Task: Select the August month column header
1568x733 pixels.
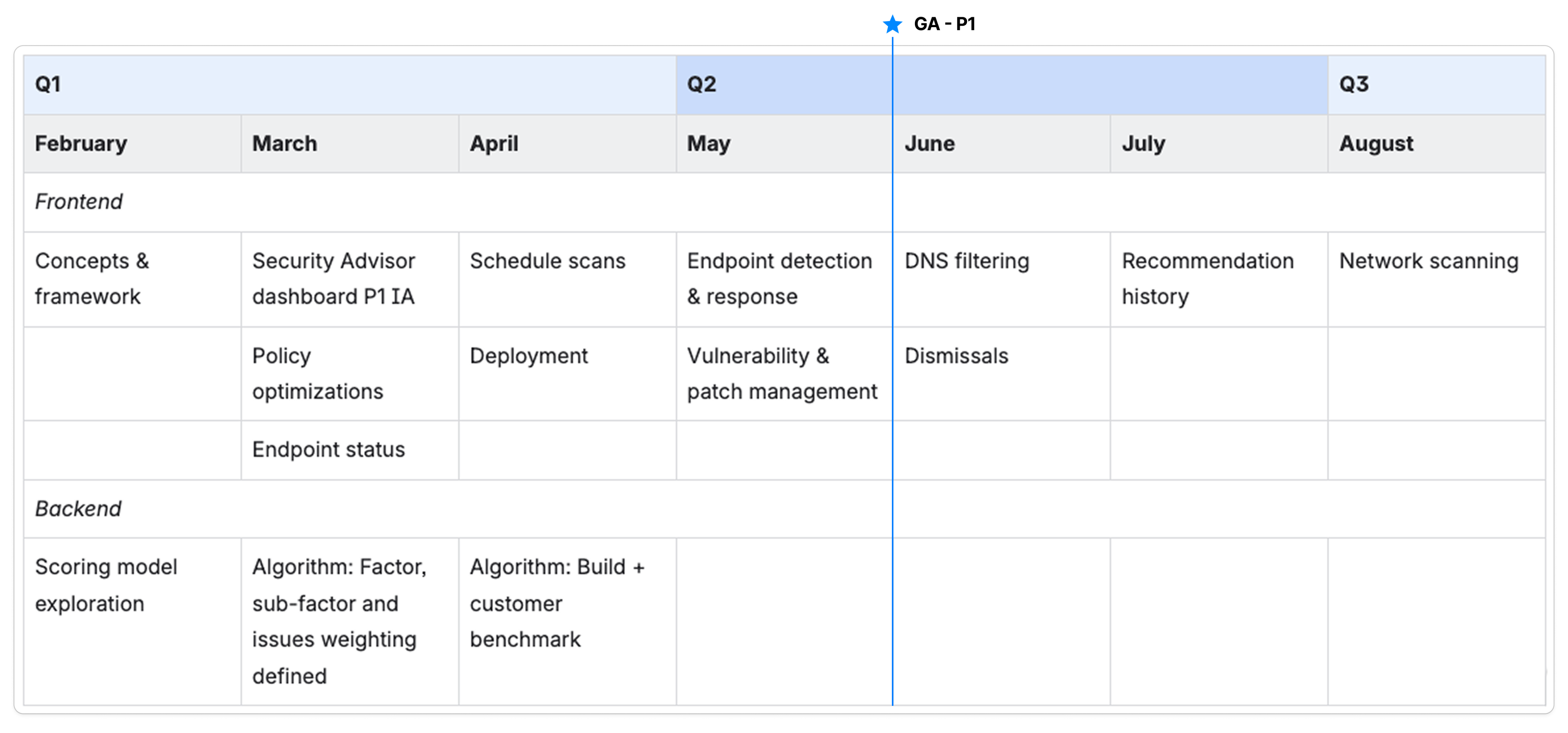Action: click(1376, 143)
